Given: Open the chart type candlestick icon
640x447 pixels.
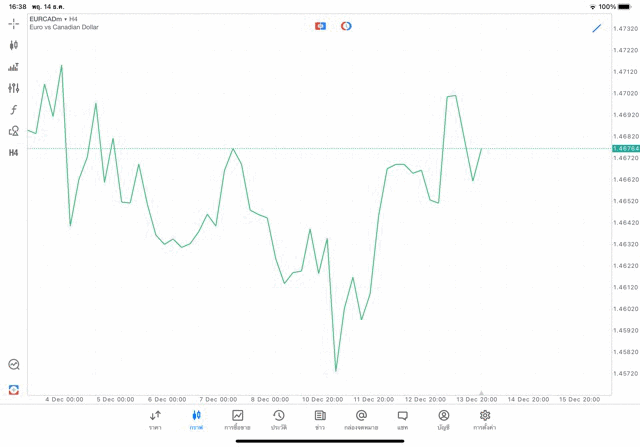Looking at the screenshot, I should (x=14, y=45).
